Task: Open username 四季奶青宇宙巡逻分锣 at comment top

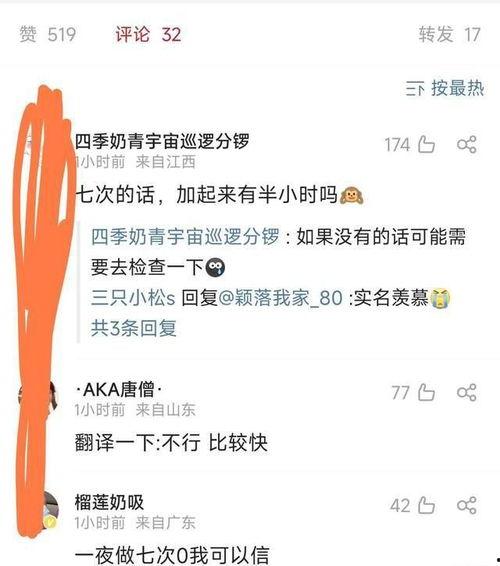Action: click(x=162, y=141)
